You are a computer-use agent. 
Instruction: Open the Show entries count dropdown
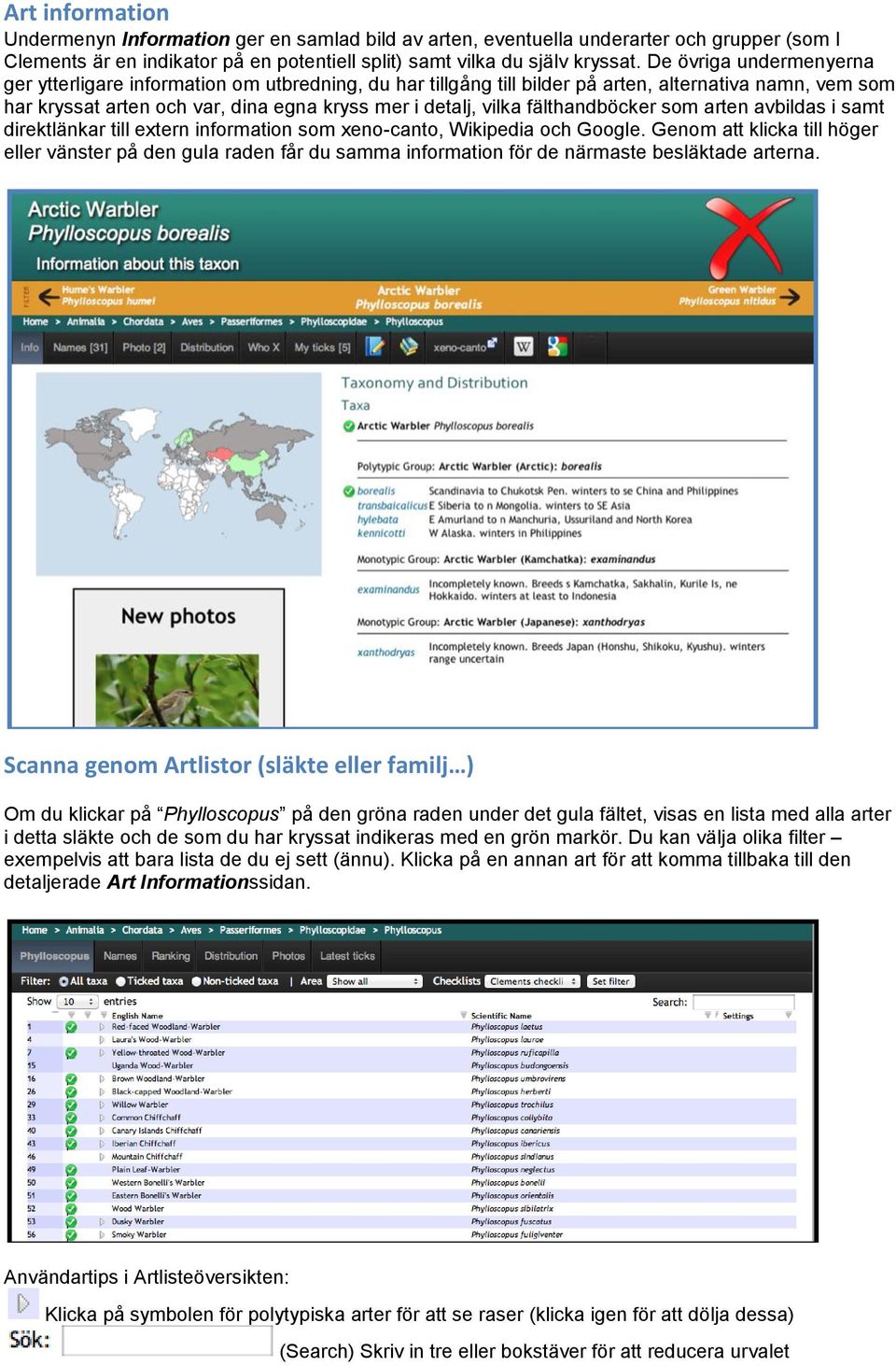(x=77, y=1002)
